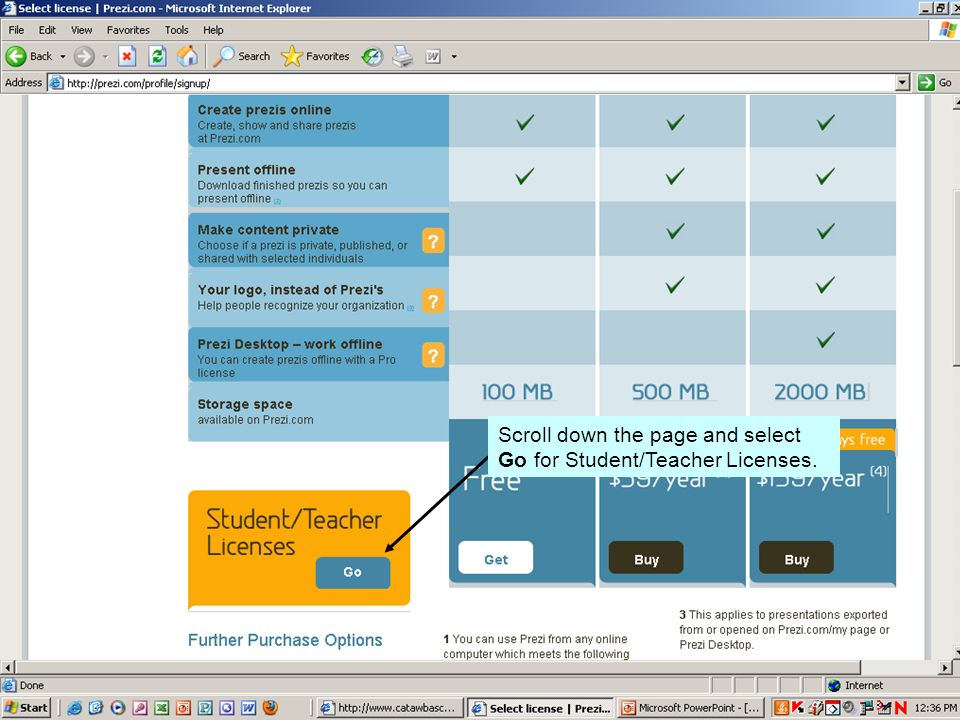
Task: Open the File menu
Action: click(x=16, y=30)
